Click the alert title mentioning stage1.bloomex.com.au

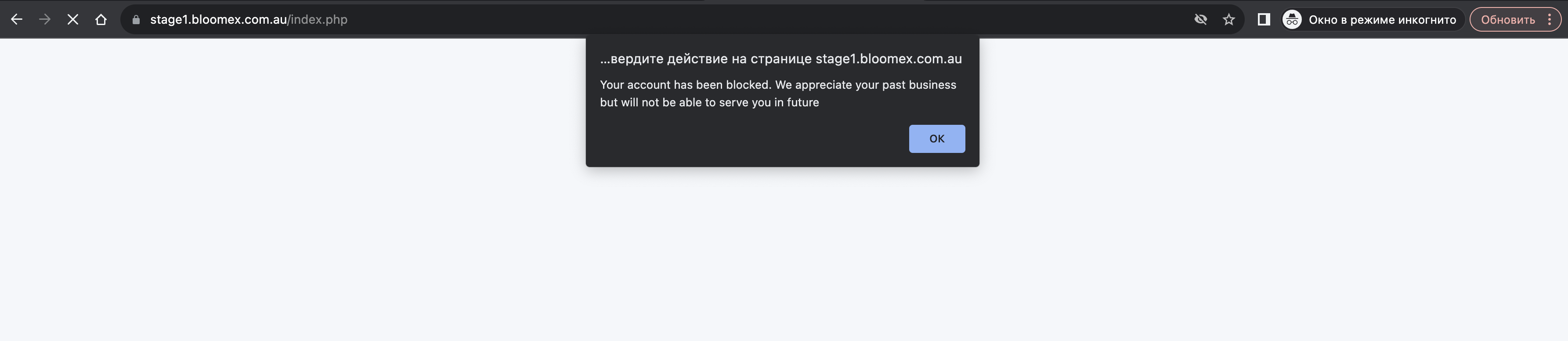click(781, 59)
